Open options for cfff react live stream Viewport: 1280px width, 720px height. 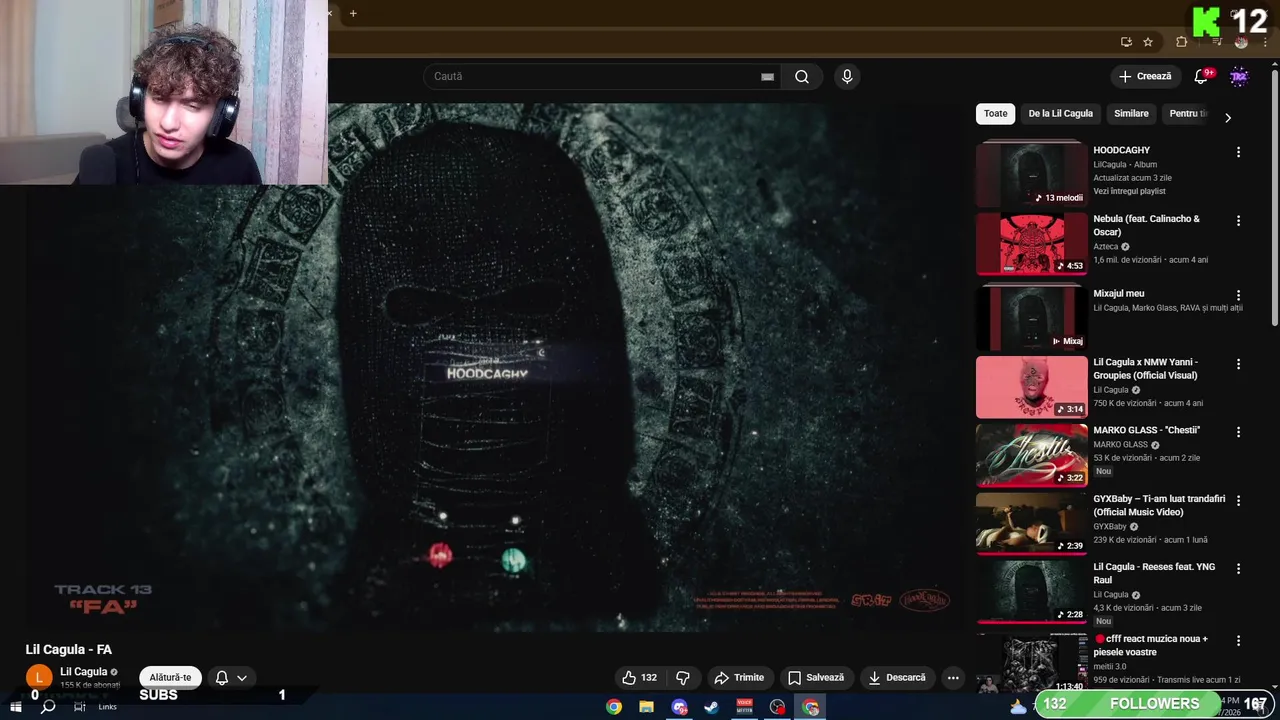coord(1238,640)
